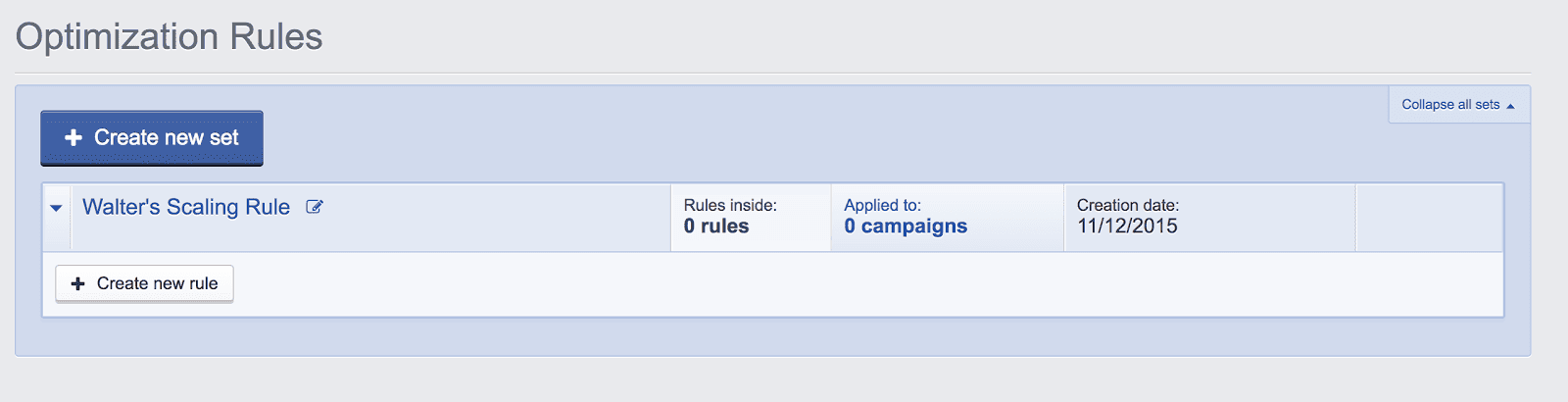Screen dimensions: 1568x402
Task: Open the 0 campaigns link
Action: coord(906,226)
